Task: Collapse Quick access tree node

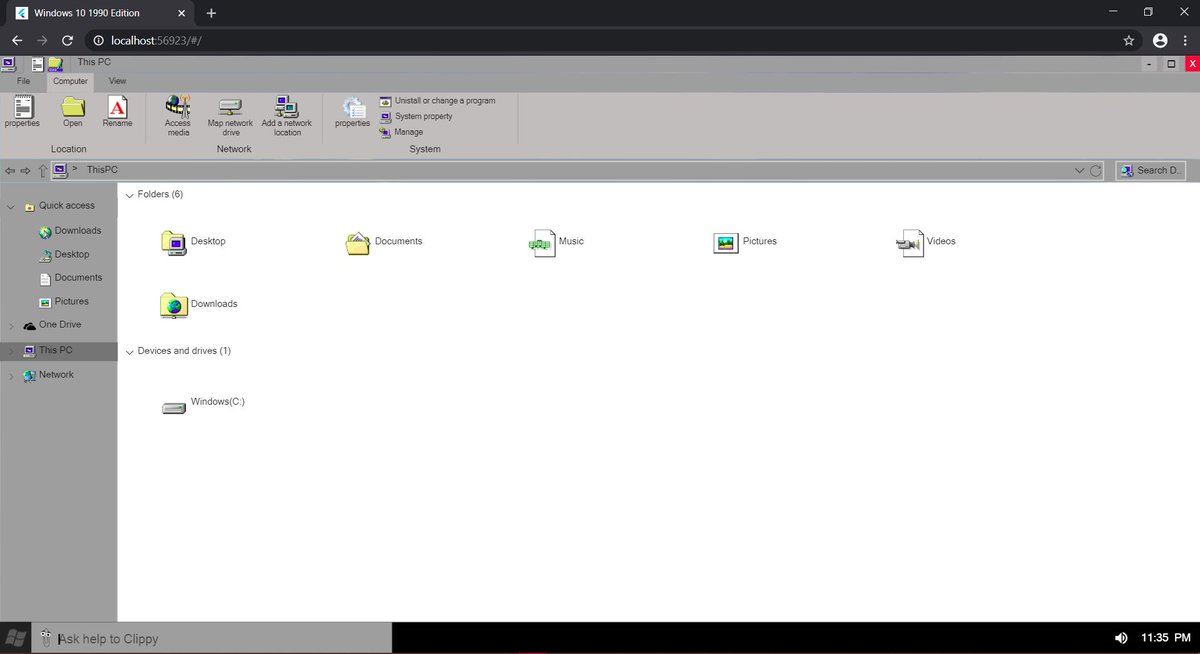Action: point(11,207)
